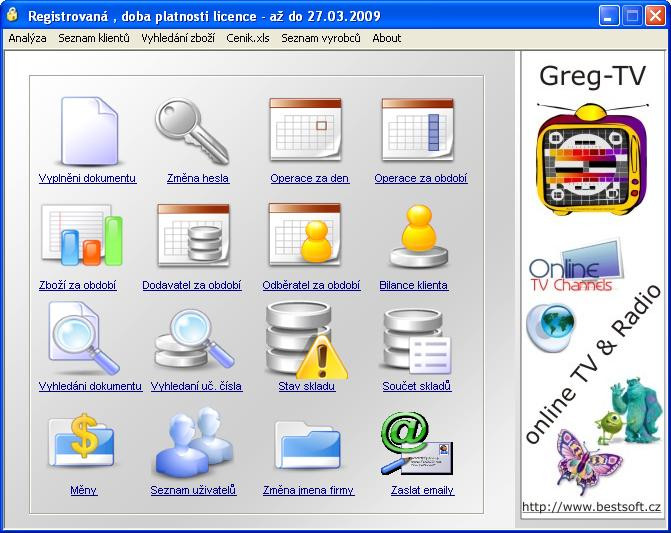671x533 pixels.
Task: Click the Součet skladů link
Action: [417, 386]
